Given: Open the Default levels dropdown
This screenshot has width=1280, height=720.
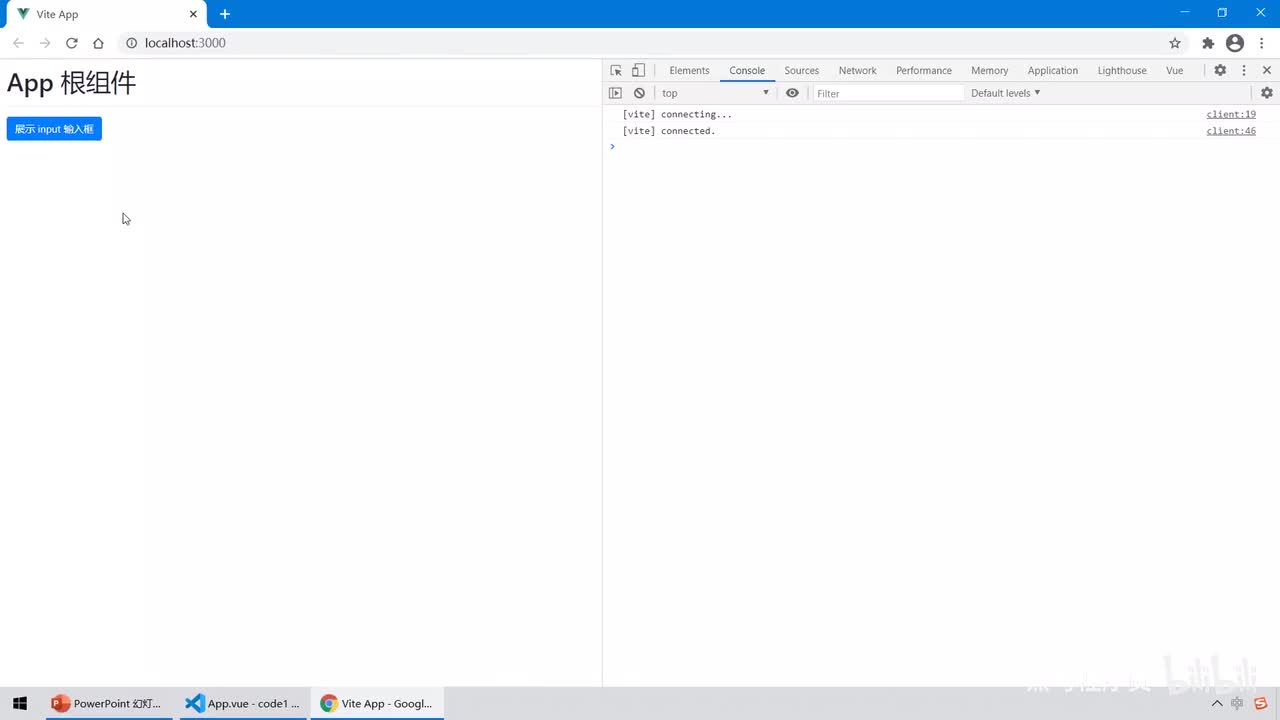Looking at the screenshot, I should [x=1006, y=93].
